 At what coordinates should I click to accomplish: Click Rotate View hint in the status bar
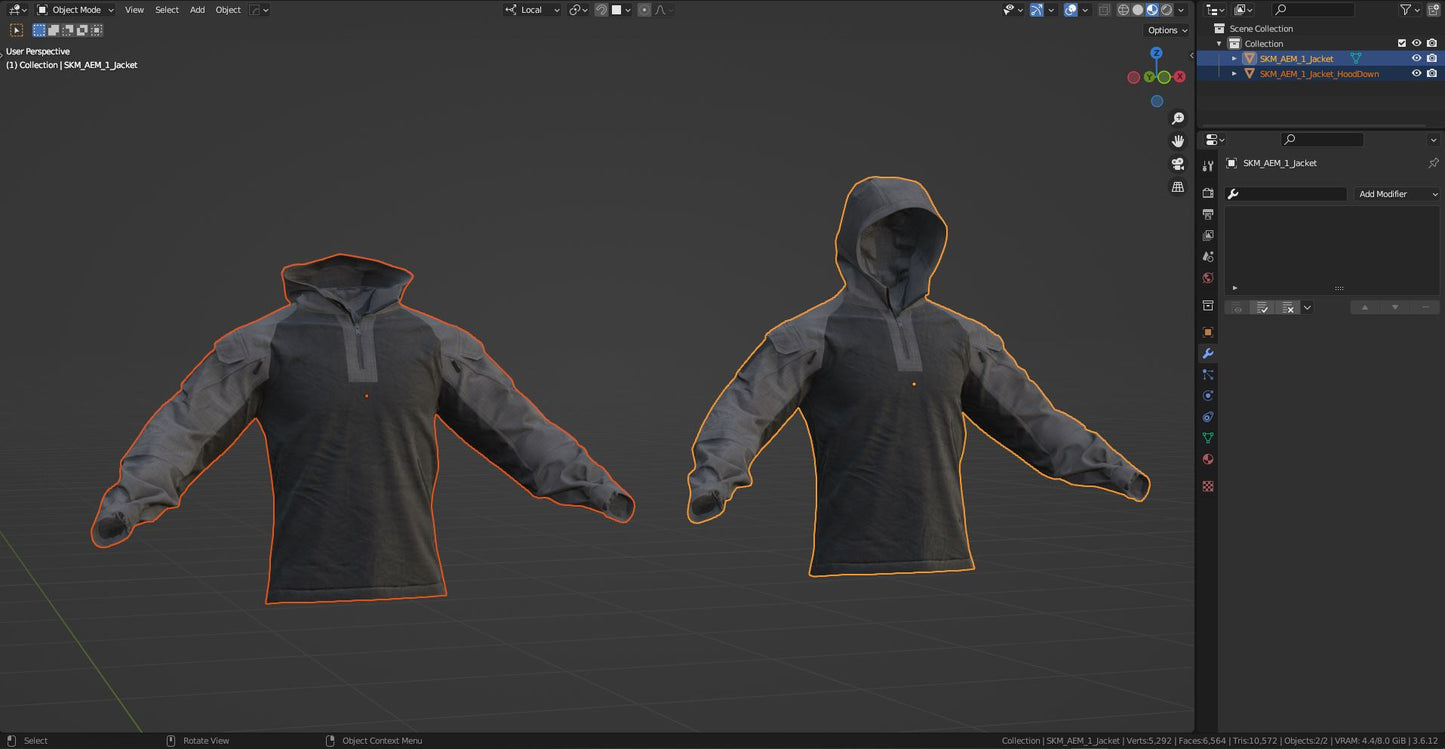point(205,741)
